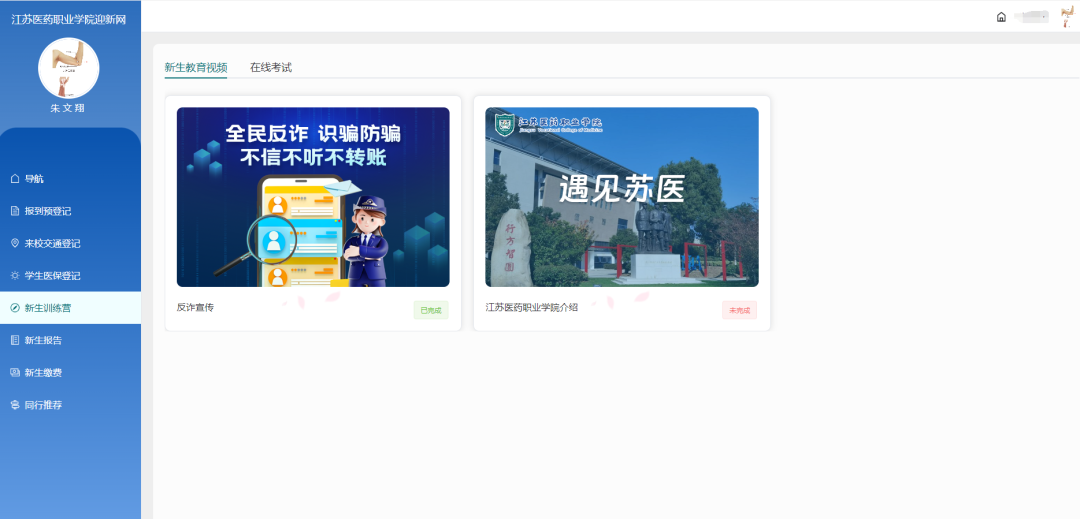The image size is (1080, 519).
Task: Open the 全民反诈 anti-fraud video thumbnail
Action: tap(313, 197)
